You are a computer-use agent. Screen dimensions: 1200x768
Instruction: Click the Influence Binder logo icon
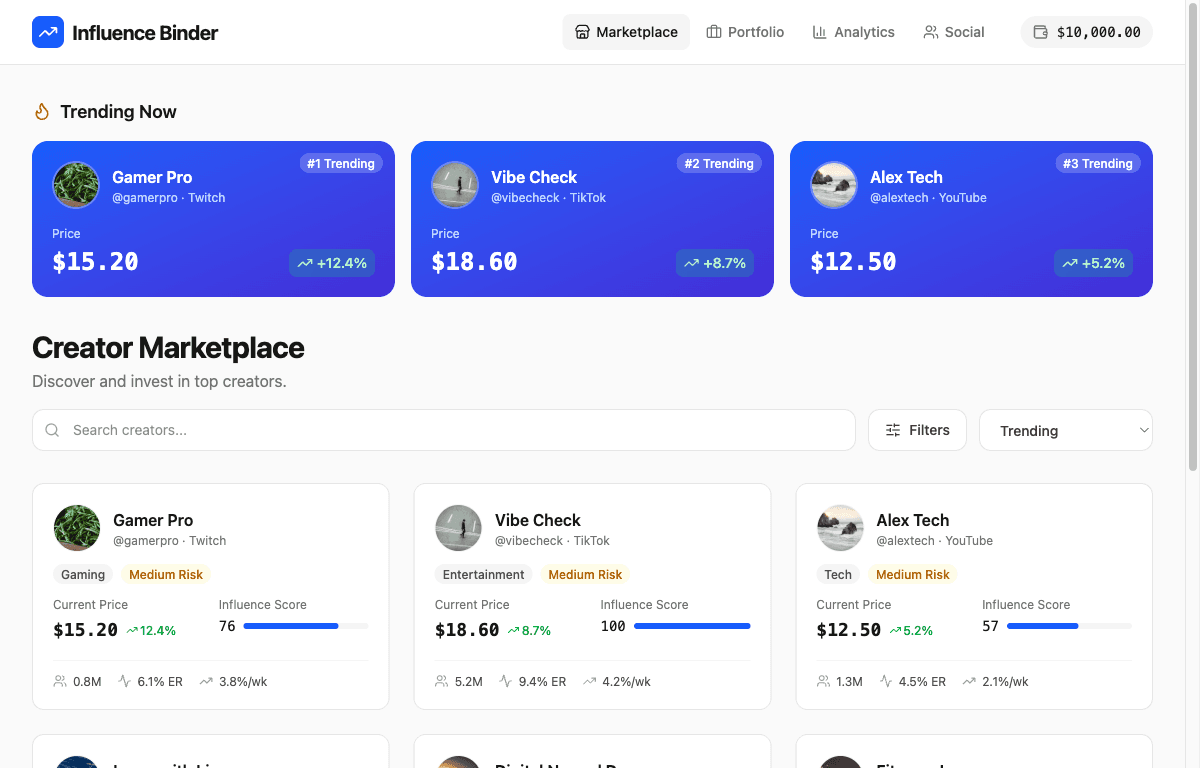point(48,32)
